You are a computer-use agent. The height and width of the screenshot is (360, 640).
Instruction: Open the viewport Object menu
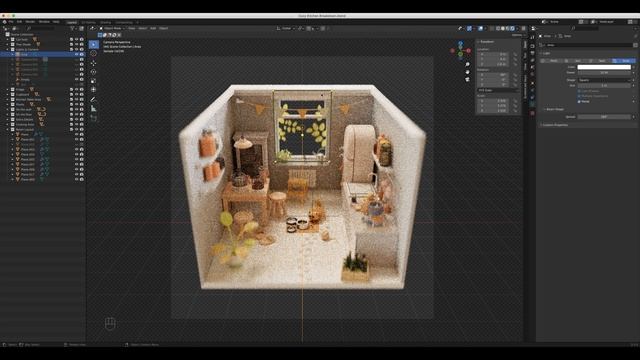164,29
